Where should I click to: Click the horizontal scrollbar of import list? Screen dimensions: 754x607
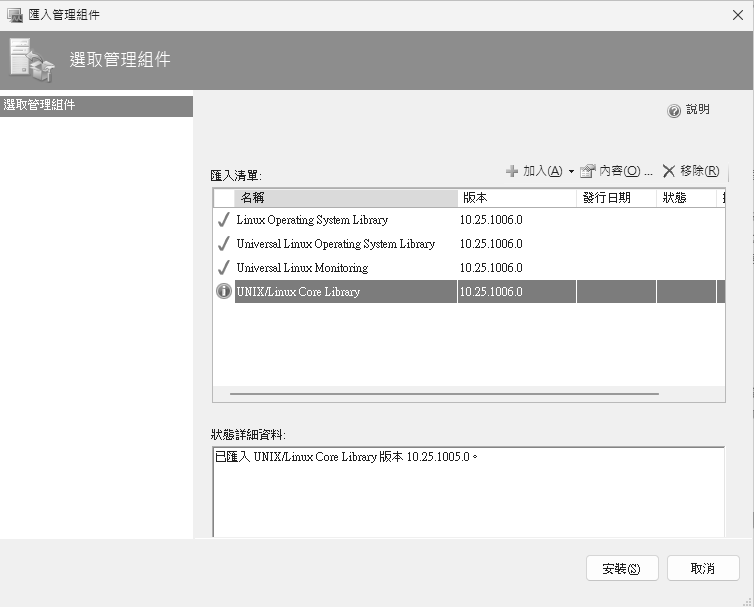click(444, 394)
